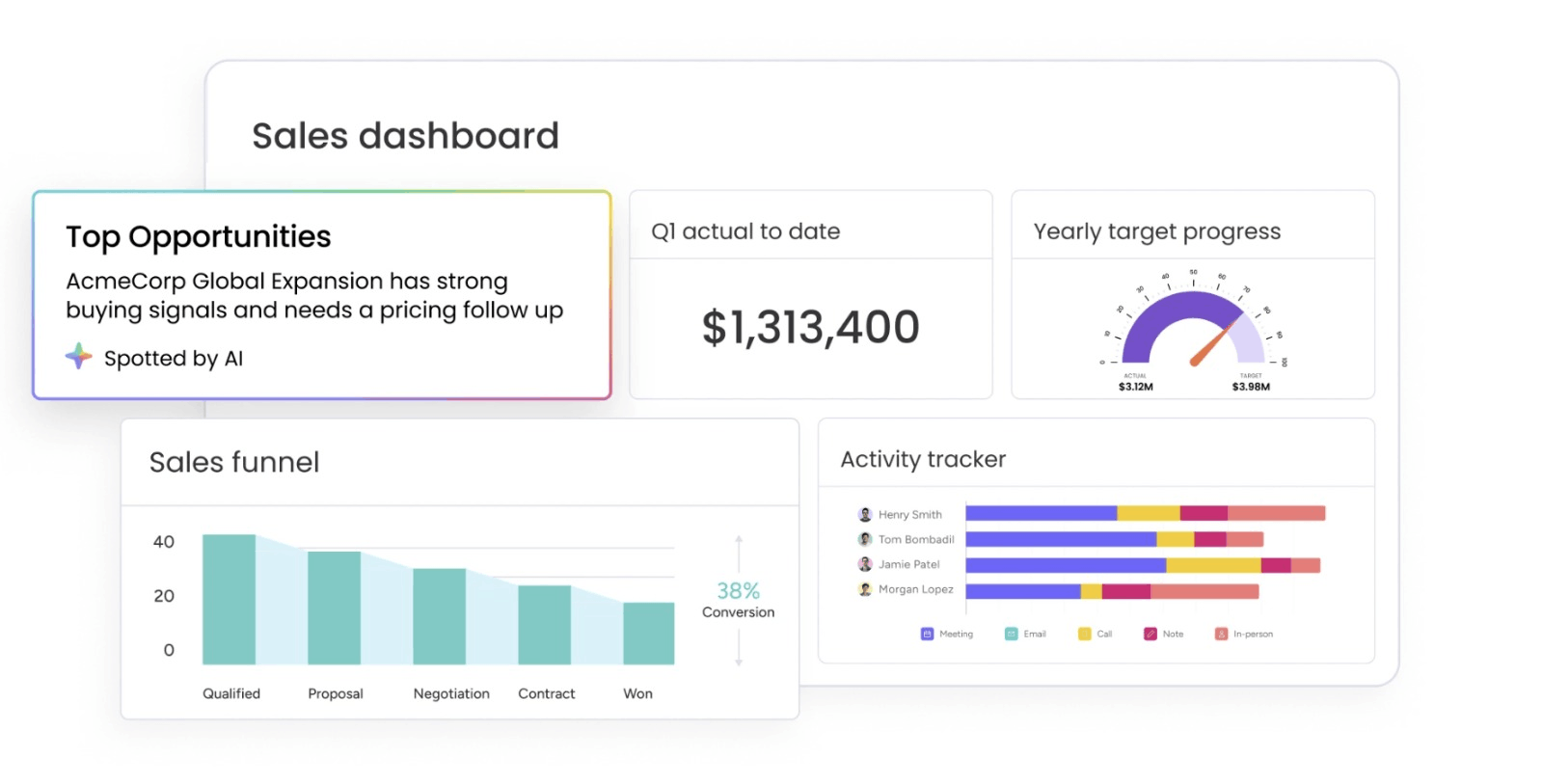The height and width of the screenshot is (784, 1543).
Task: Click the In-person legend icon
Action: [1221, 634]
